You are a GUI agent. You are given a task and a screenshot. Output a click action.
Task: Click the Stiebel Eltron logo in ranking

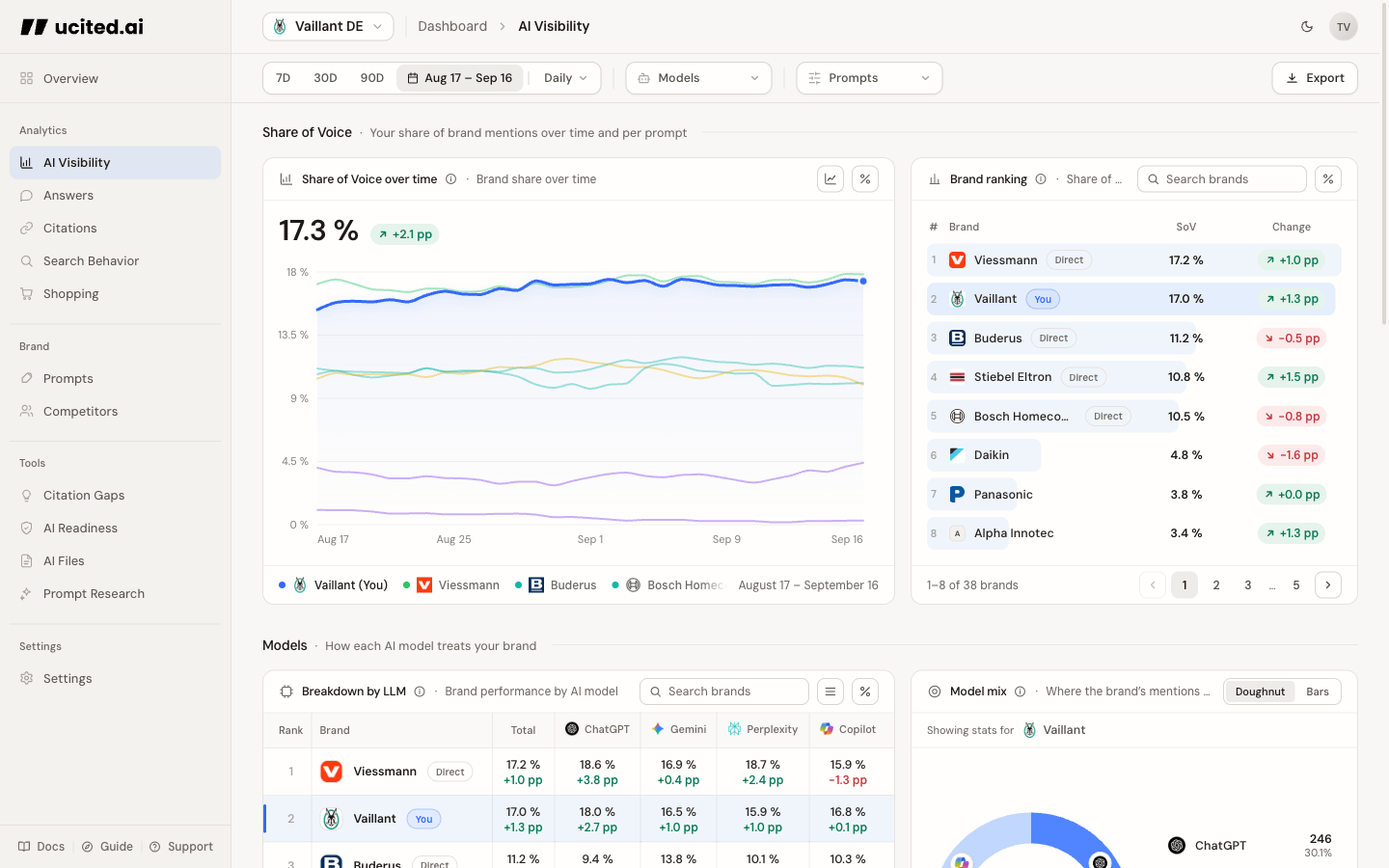coord(957,377)
